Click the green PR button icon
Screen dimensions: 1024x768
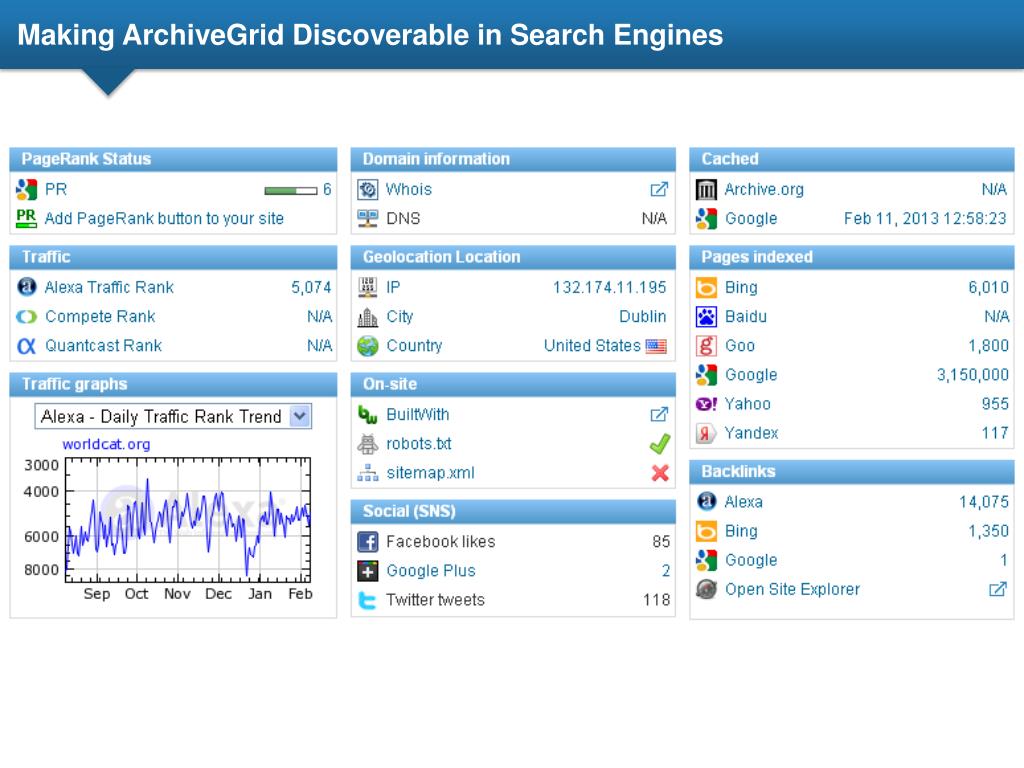pyautogui.click(x=26, y=218)
